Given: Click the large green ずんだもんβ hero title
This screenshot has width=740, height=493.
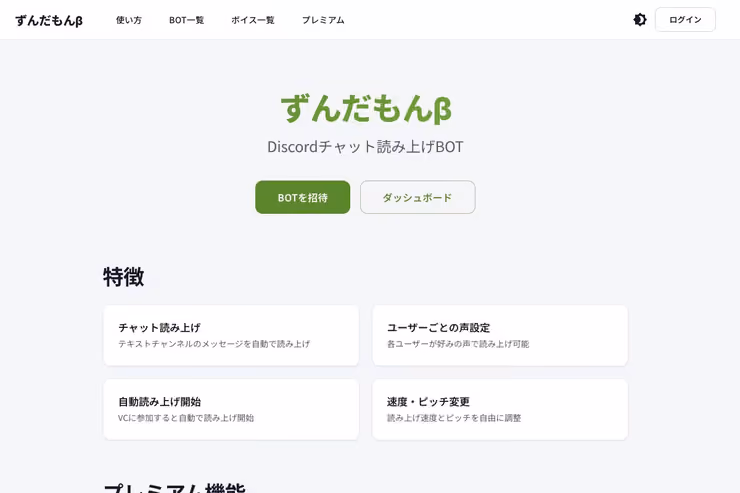Looking at the screenshot, I should coord(366,109).
